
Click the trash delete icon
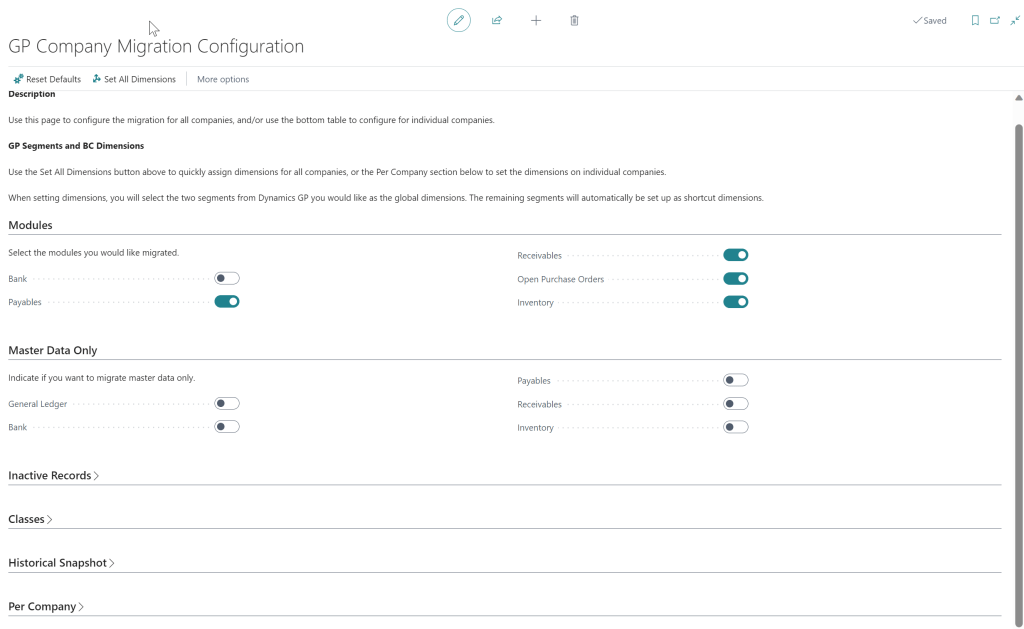click(574, 20)
